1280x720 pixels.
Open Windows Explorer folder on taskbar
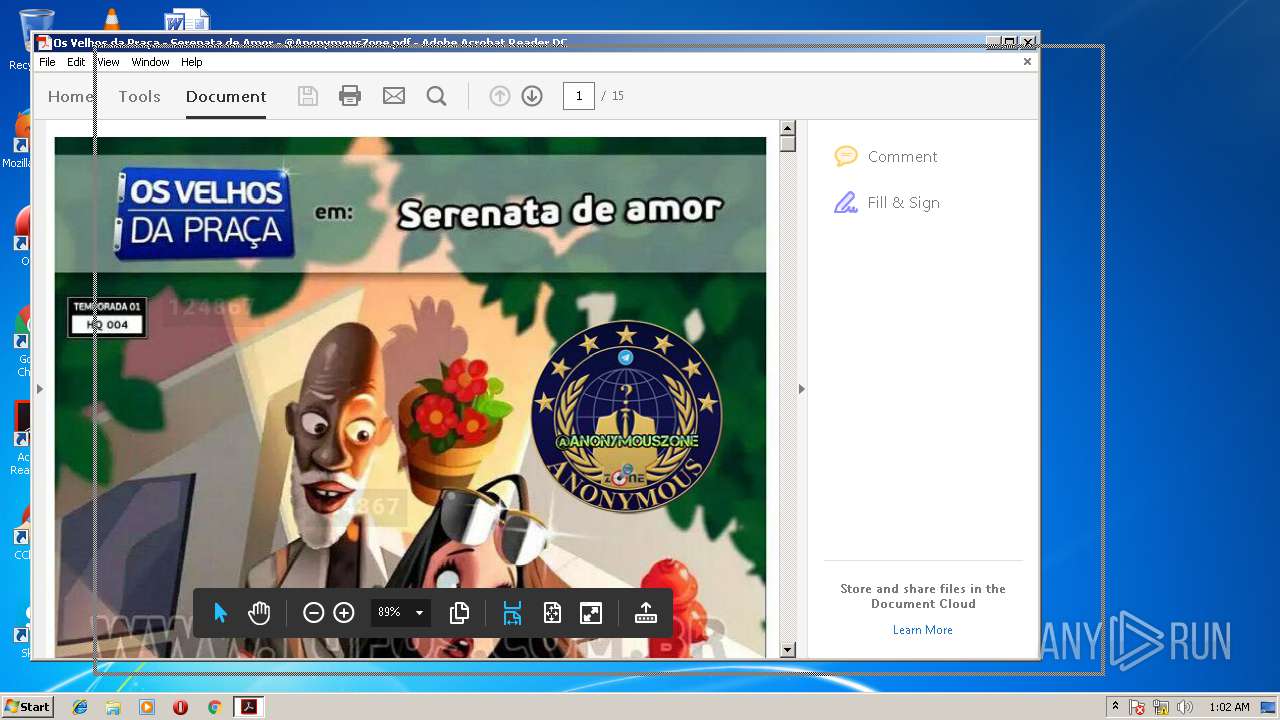click(x=113, y=707)
